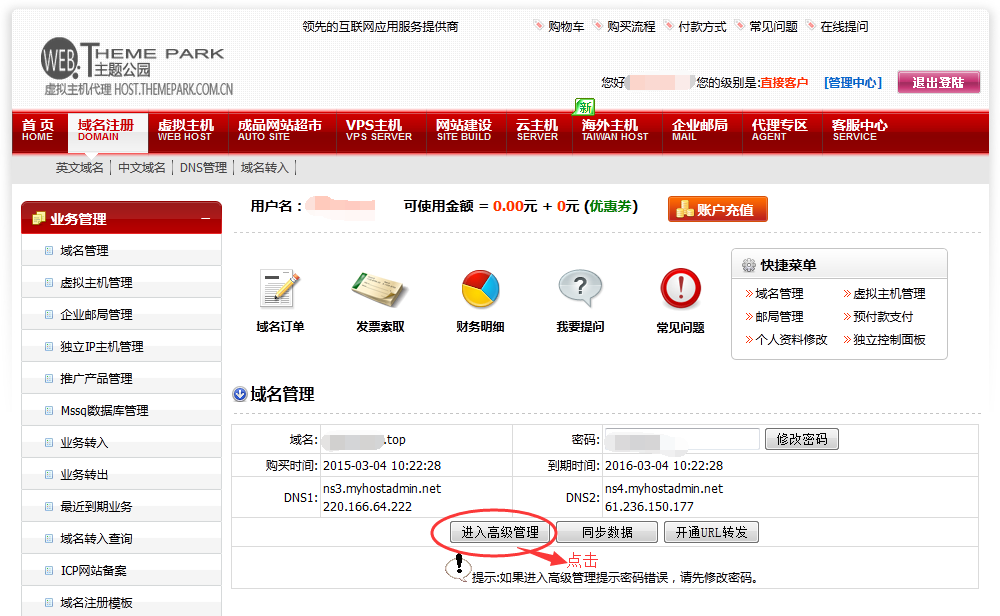Click the 发票索取 checkbook icon

pos(379,289)
